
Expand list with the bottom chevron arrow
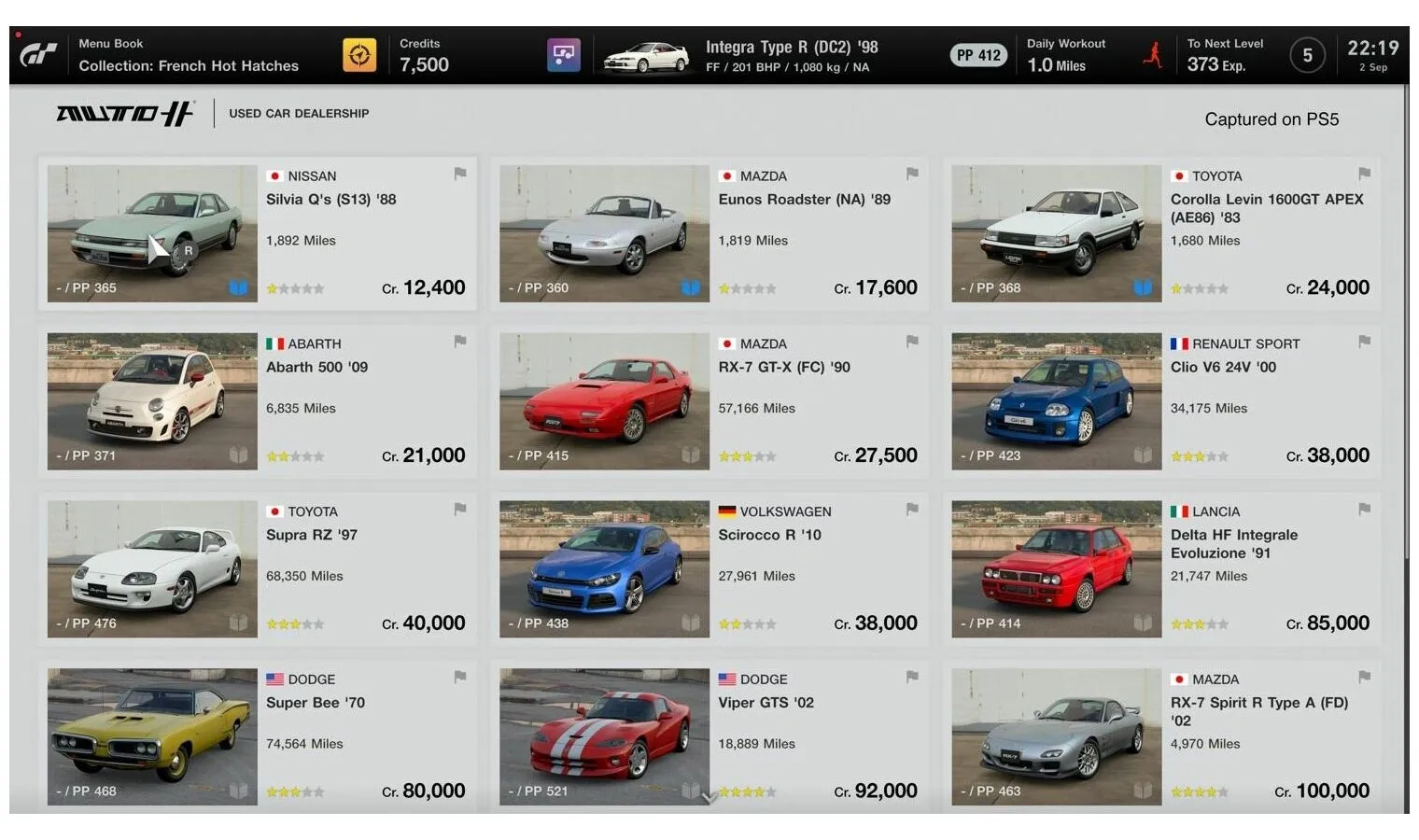[709, 798]
